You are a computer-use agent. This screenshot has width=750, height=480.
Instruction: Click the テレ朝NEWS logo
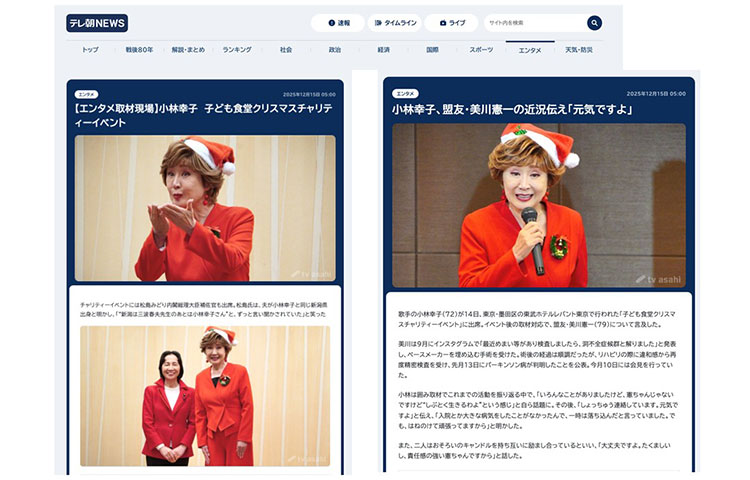coord(97,23)
